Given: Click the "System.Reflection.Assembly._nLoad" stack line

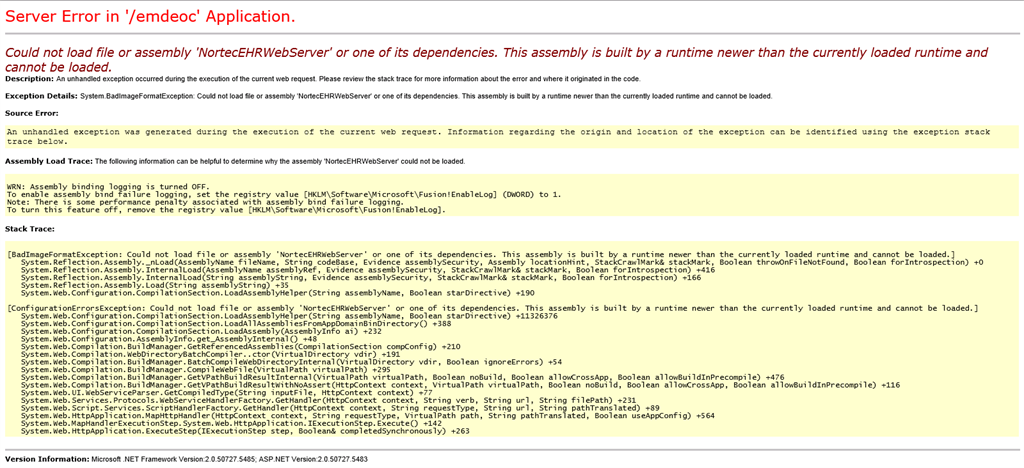Looking at the screenshot, I should (502, 262).
